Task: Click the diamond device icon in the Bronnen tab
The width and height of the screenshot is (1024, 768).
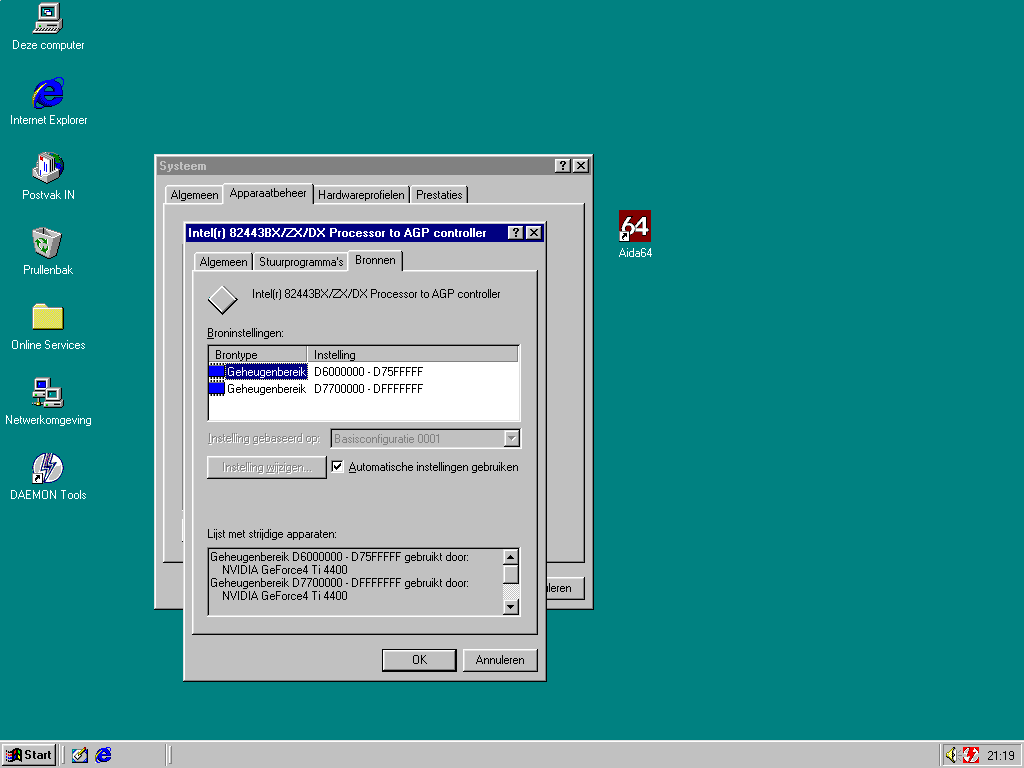Action: click(x=223, y=300)
